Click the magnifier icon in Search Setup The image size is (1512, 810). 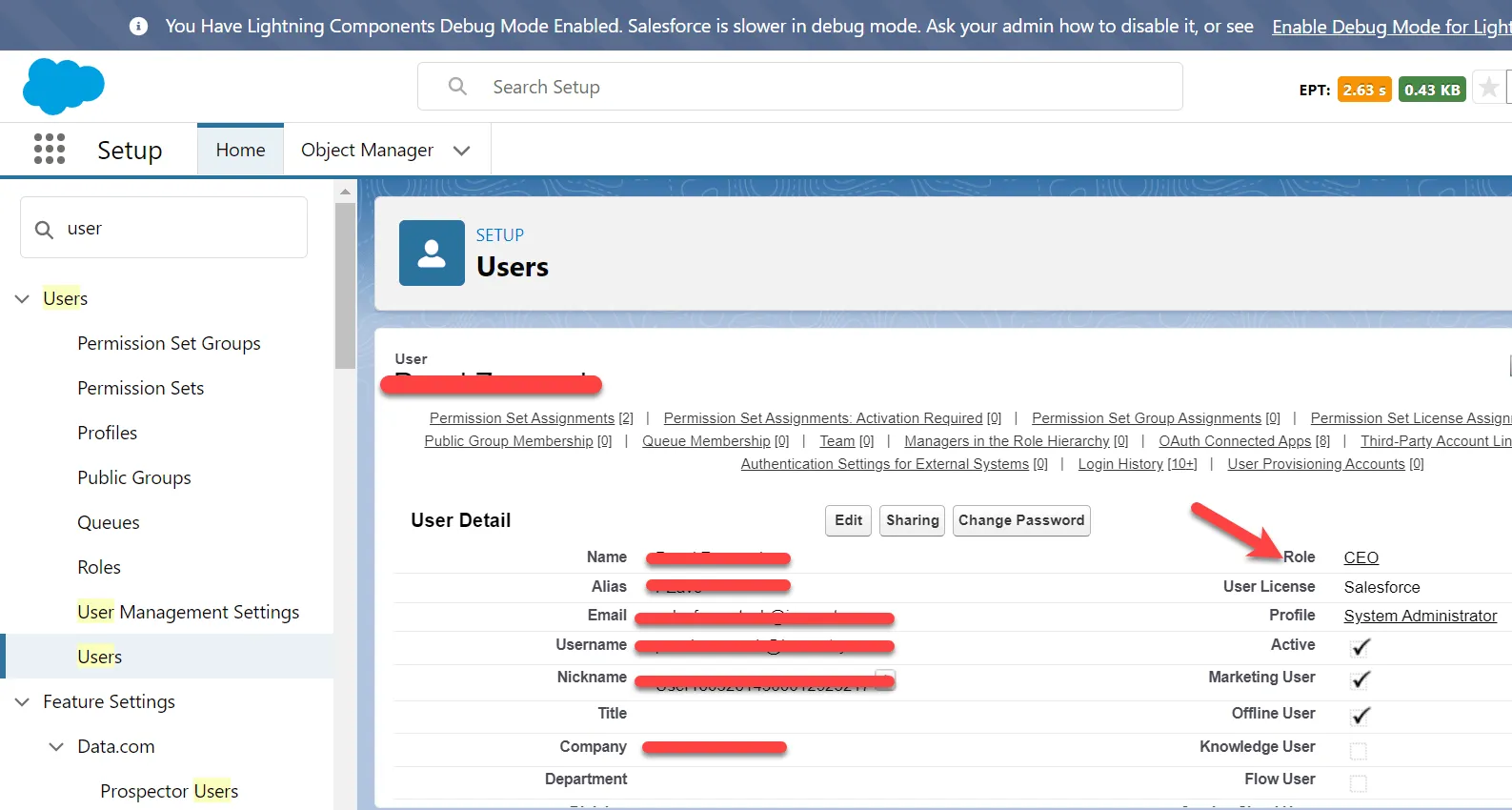pyautogui.click(x=457, y=87)
